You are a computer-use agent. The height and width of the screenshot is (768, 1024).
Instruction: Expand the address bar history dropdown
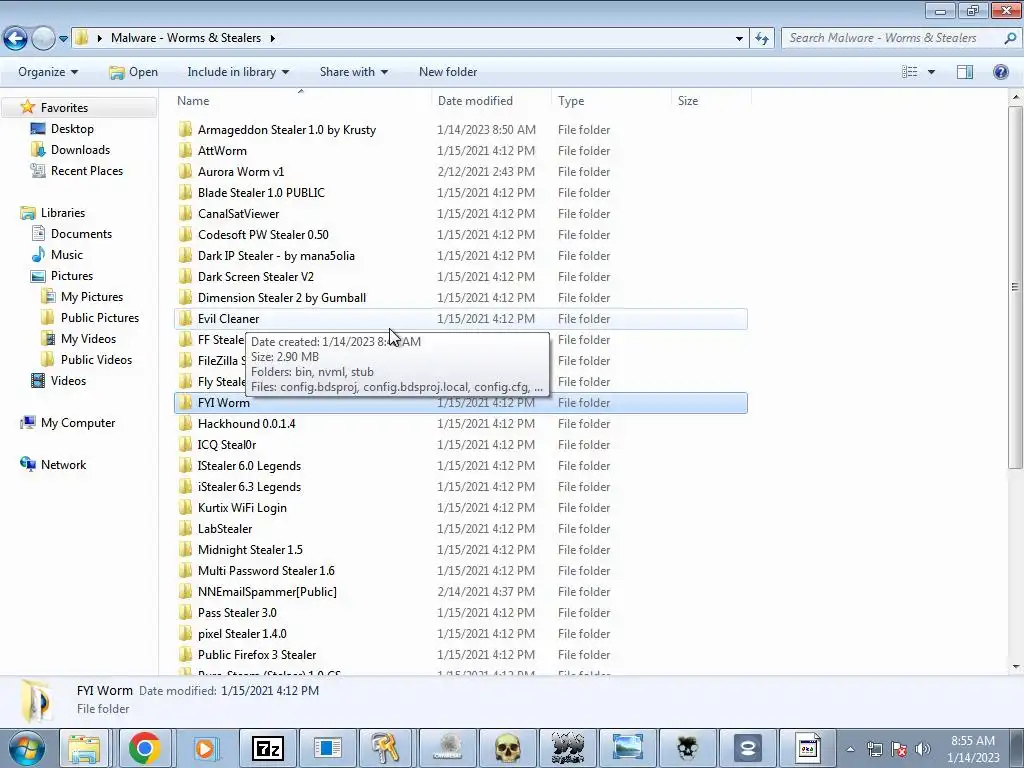739,39
